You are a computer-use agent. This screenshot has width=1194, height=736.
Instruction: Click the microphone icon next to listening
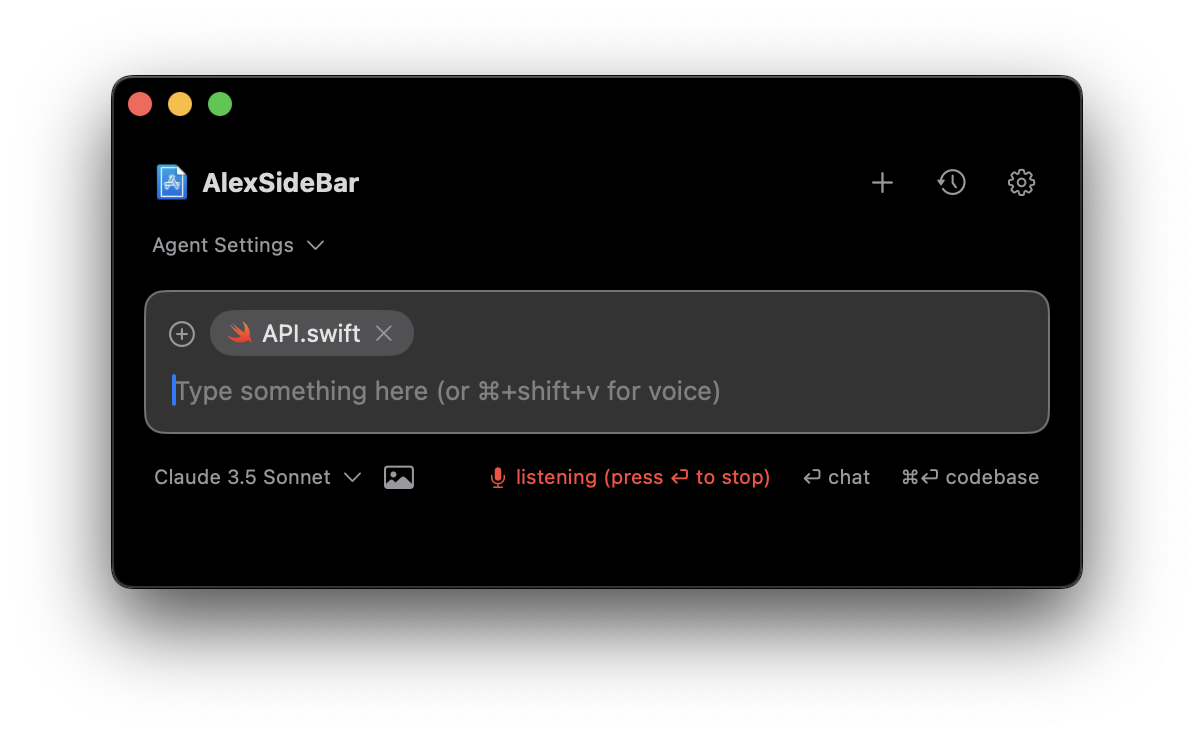click(x=497, y=477)
